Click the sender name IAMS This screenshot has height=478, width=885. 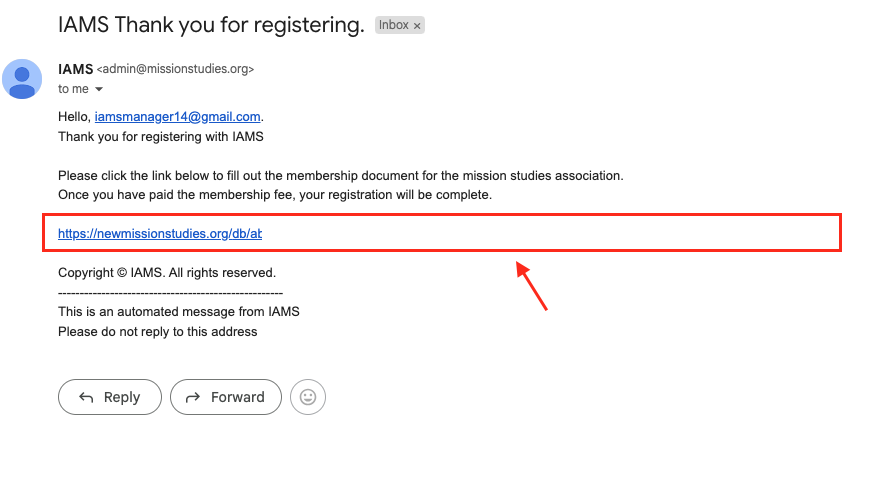click(x=75, y=69)
